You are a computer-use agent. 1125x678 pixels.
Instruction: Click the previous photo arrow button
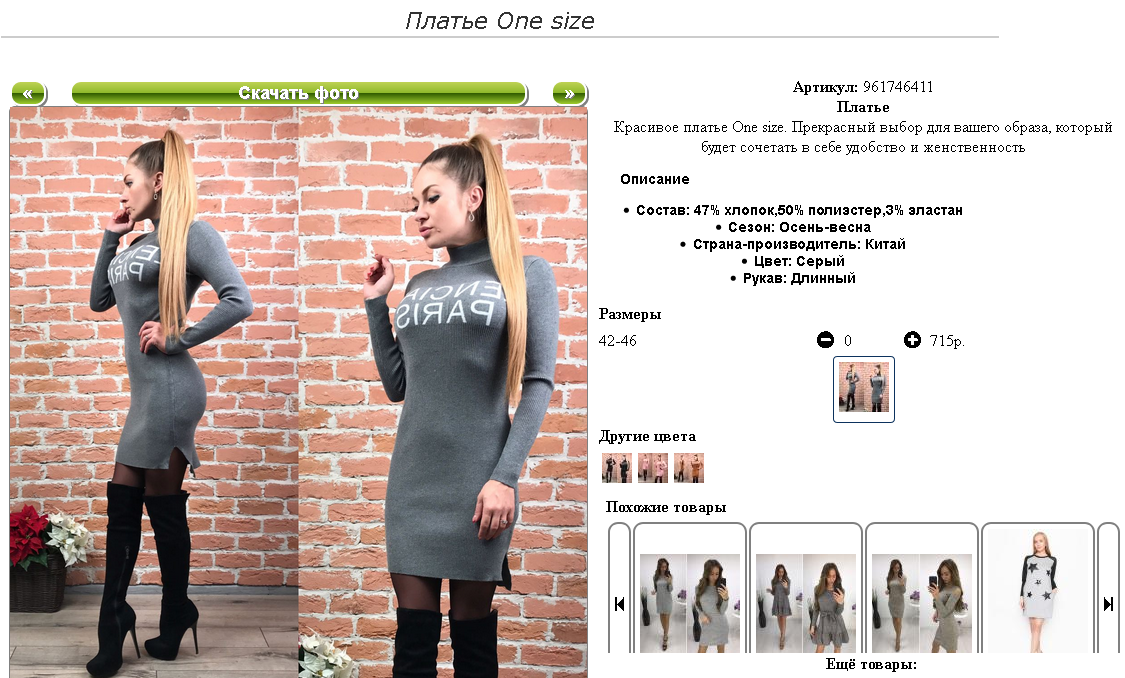pos(28,93)
